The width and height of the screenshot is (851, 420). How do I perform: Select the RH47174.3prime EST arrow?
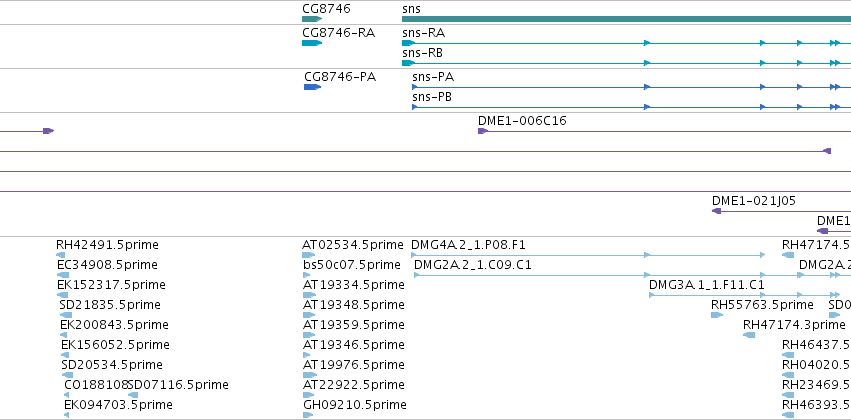pyautogui.click(x=749, y=335)
